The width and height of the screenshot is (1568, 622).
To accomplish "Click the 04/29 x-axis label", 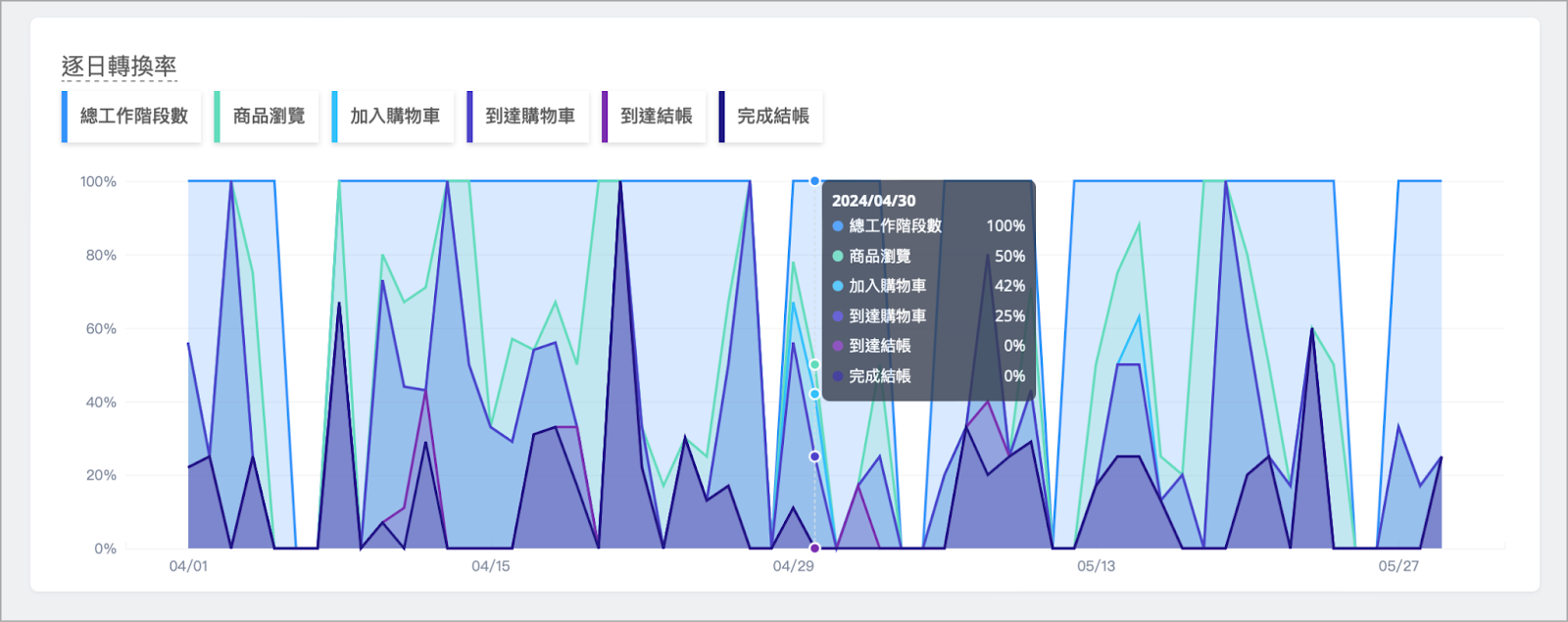I will click(793, 566).
